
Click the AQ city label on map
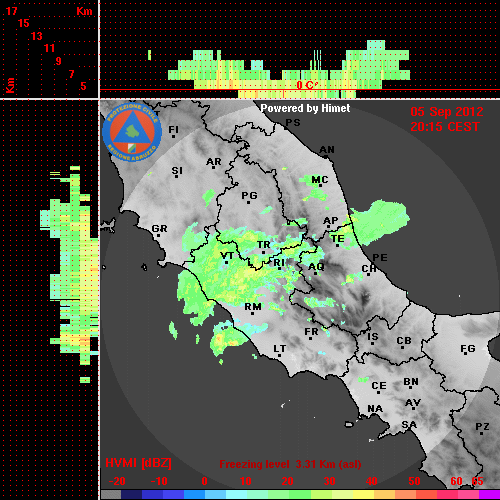pyautogui.click(x=316, y=267)
